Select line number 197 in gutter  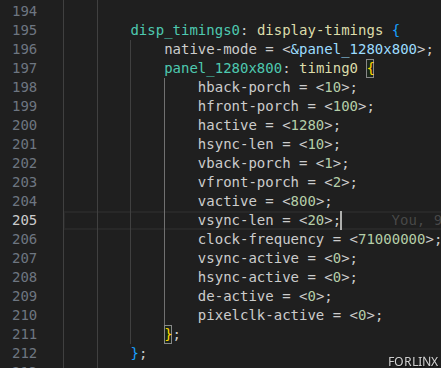24,68
